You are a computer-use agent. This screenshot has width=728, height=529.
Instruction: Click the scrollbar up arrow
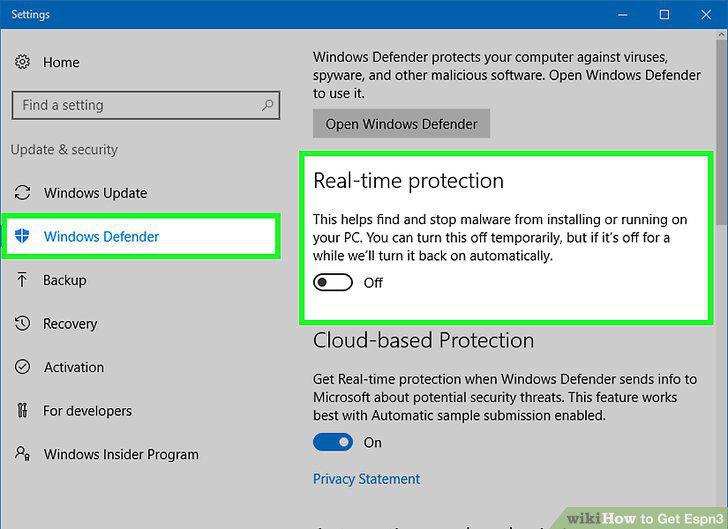[721, 34]
